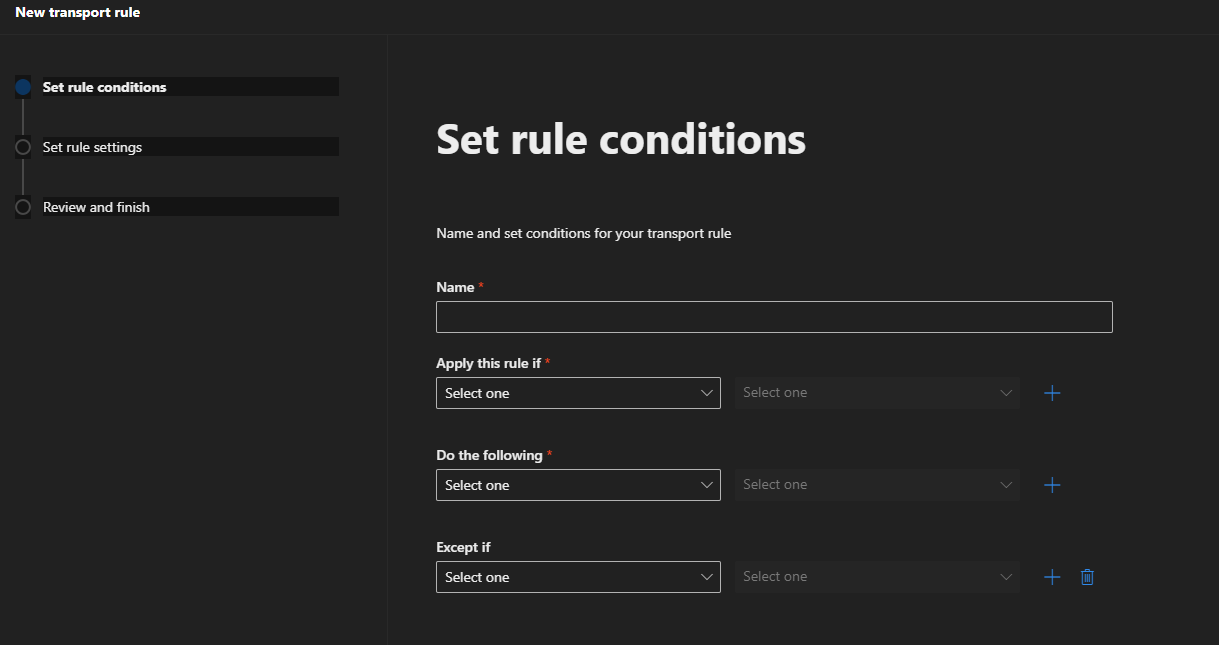Click the Set rule conditions step circle

click(23, 87)
